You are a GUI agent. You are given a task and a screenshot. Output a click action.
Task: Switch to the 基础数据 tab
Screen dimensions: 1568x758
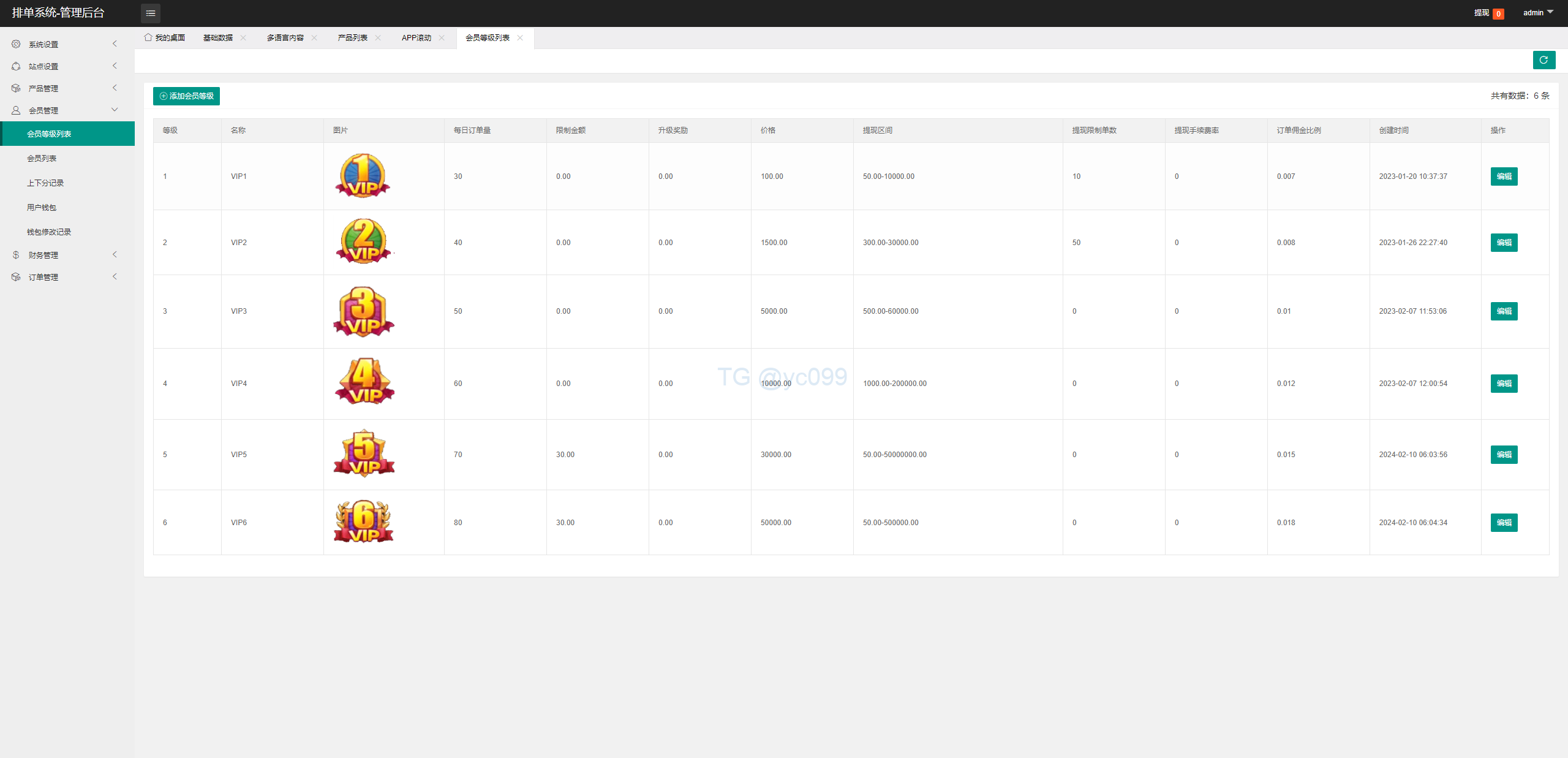[x=218, y=38]
